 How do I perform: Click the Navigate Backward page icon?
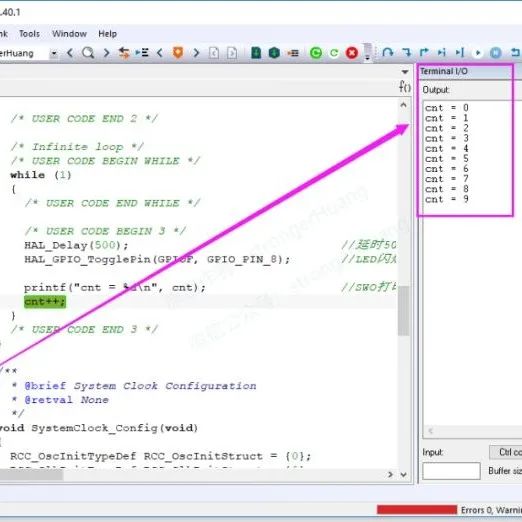(214, 53)
